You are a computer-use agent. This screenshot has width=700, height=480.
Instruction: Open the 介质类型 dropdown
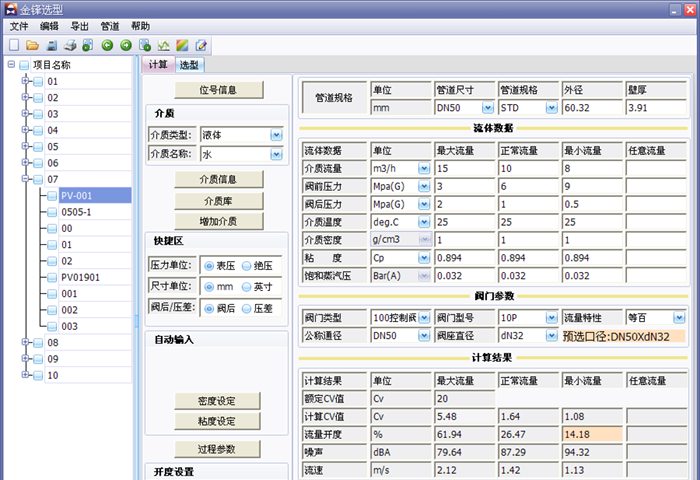275,135
